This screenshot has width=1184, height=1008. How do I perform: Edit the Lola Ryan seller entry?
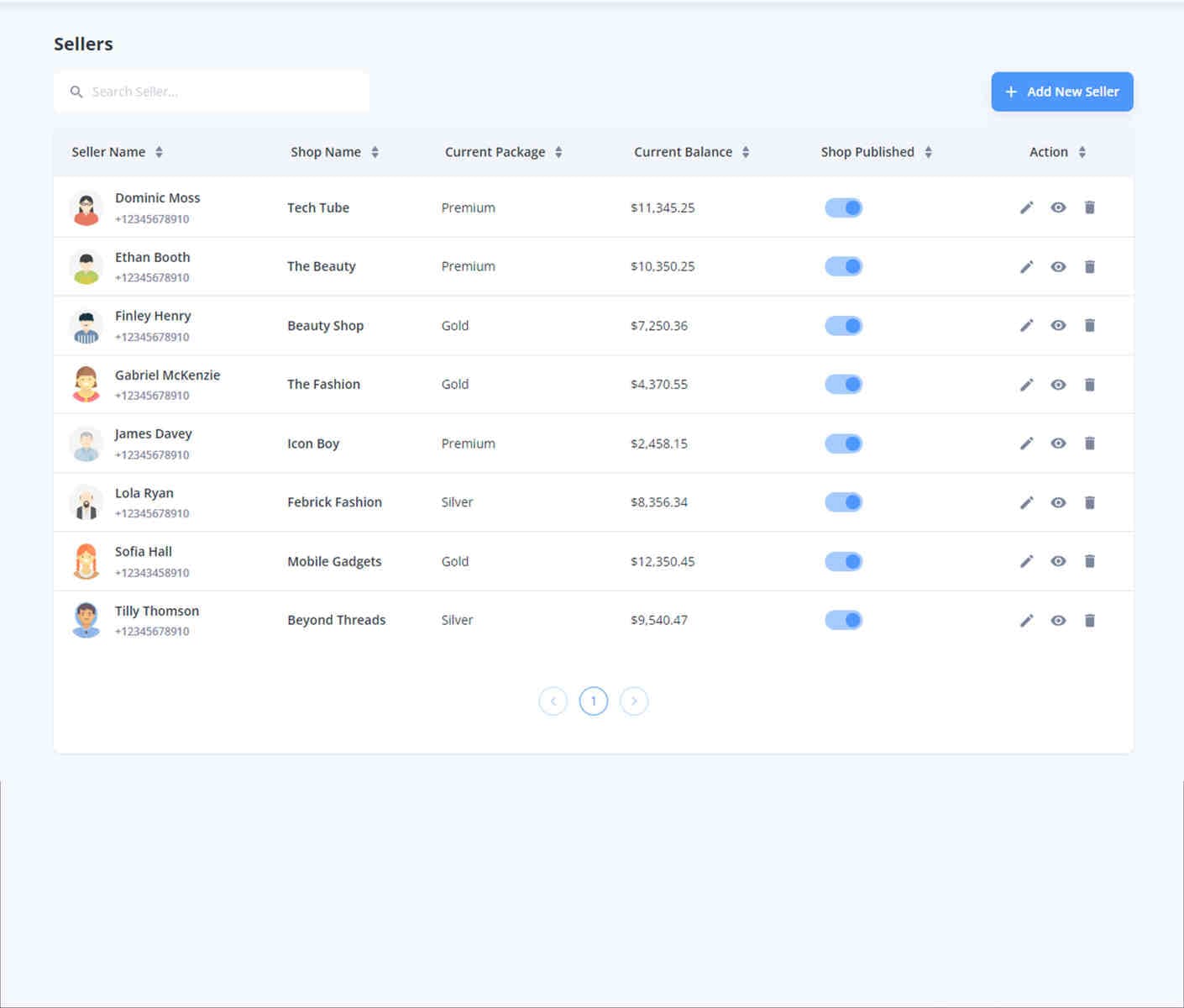pos(1026,502)
